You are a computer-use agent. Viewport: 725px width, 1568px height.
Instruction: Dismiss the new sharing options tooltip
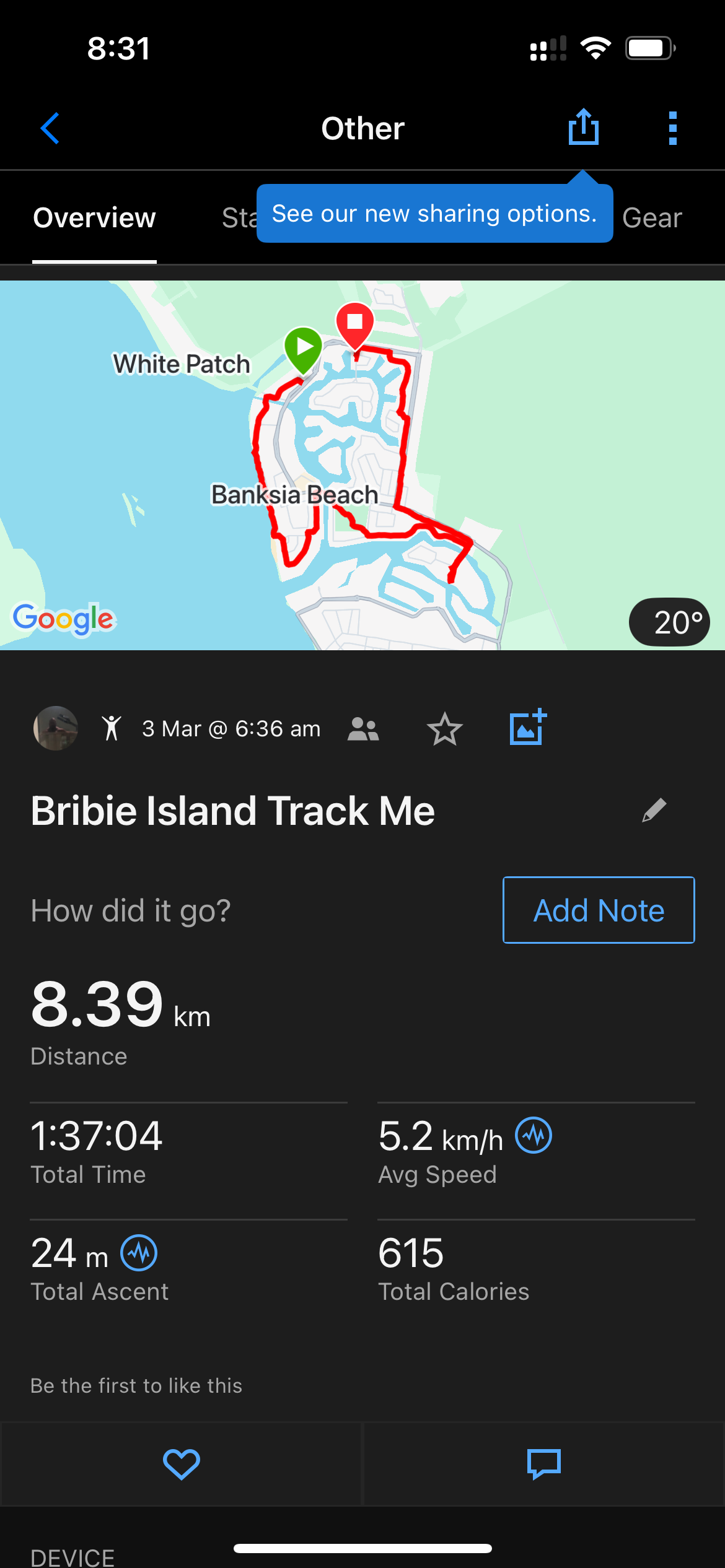434,214
